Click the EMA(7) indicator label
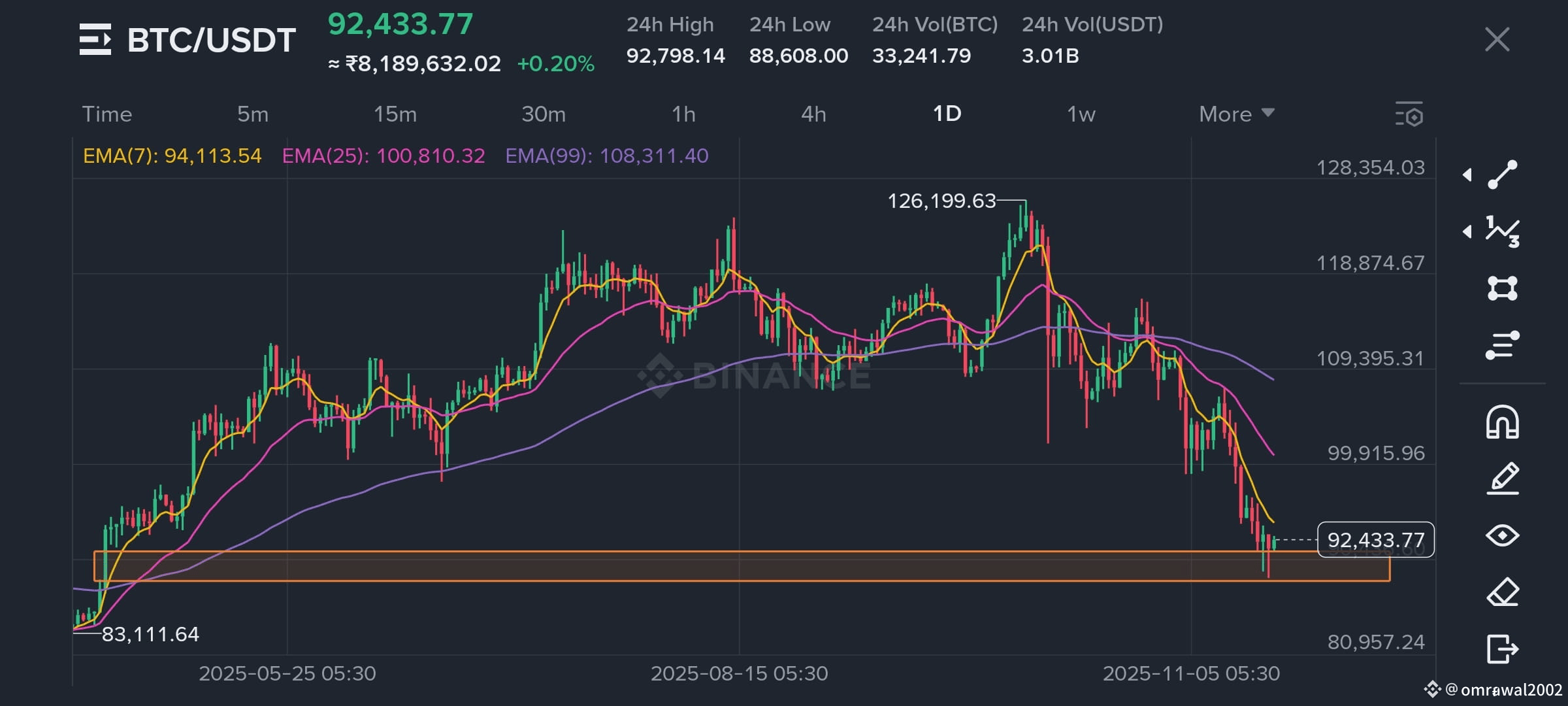The image size is (1568, 706). click(172, 156)
